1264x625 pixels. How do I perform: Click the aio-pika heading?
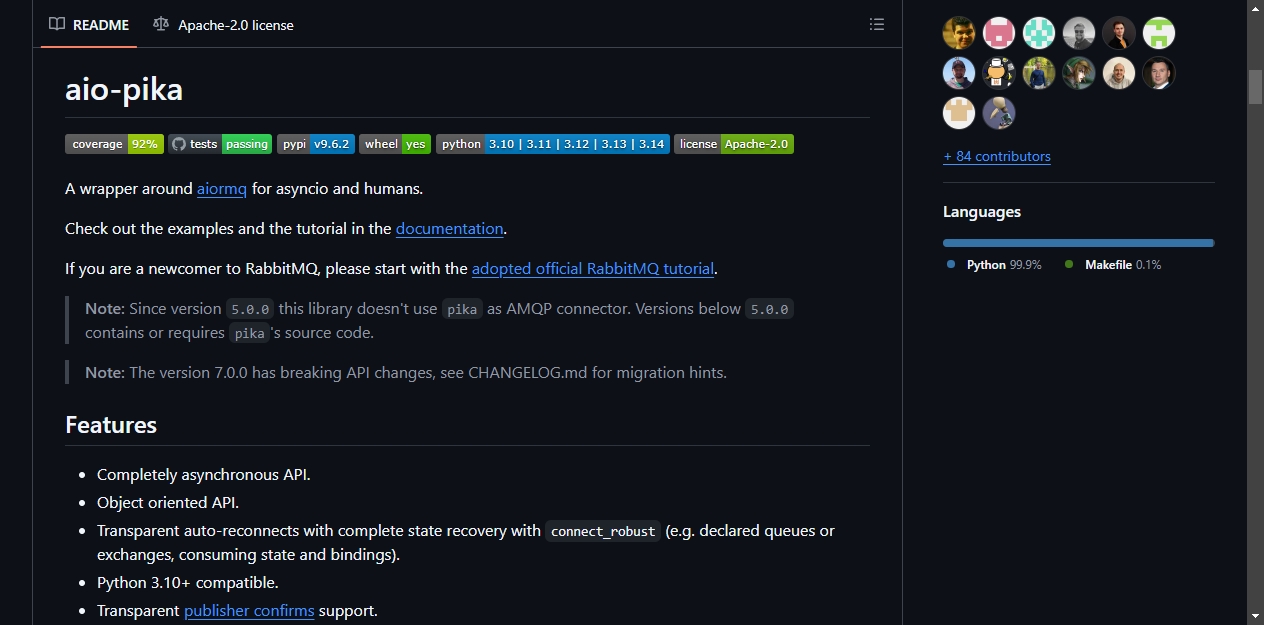tap(124, 90)
